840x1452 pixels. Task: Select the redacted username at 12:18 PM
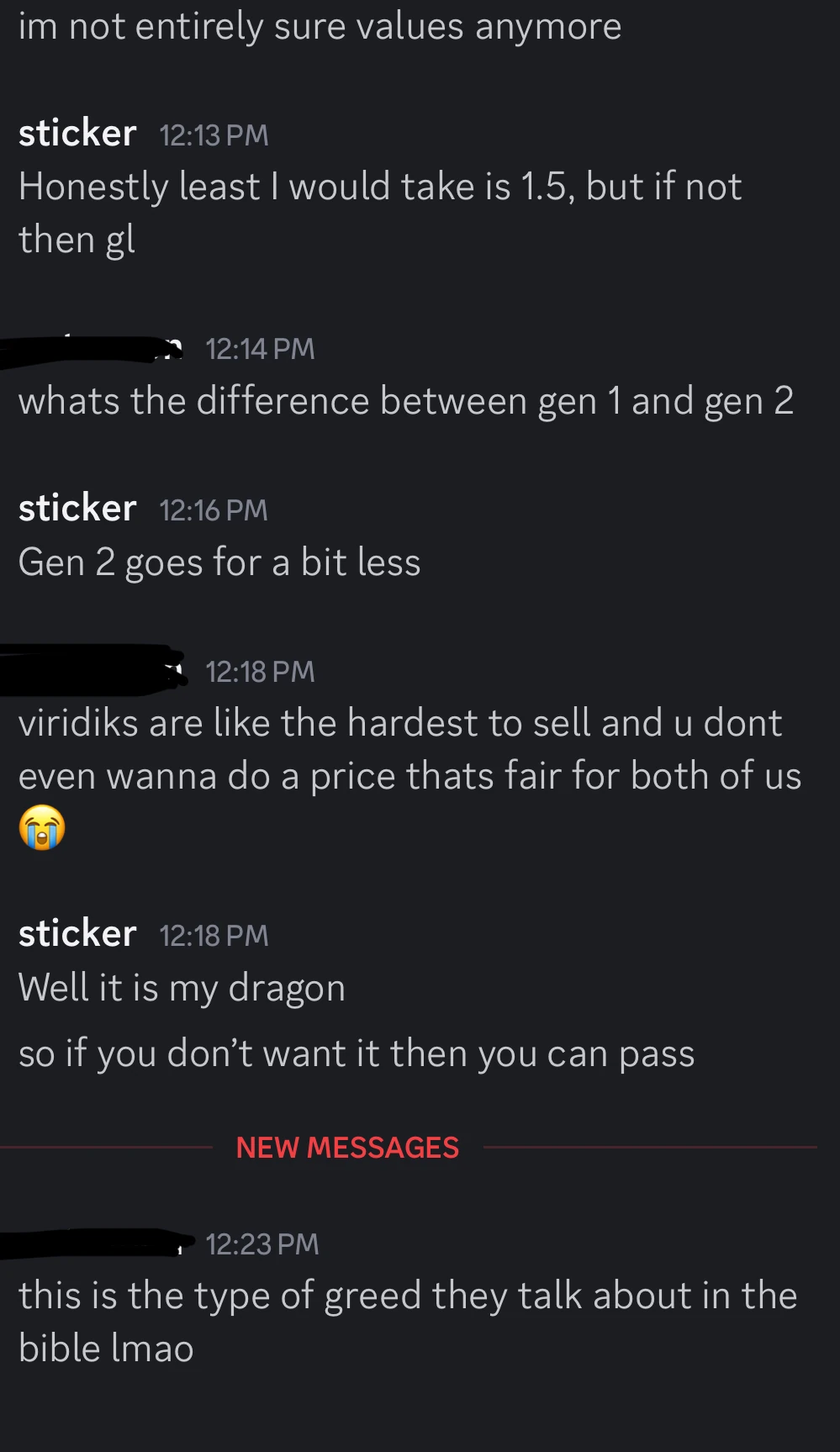coord(92,670)
